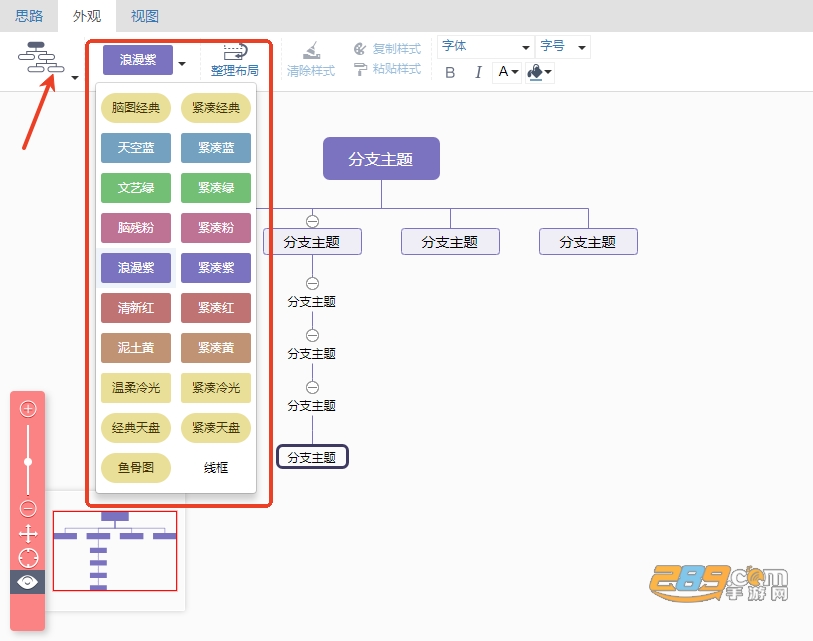This screenshot has height=641, width=813.
Task: Apply the 紧凑天盘 theme
Action: 216,428
